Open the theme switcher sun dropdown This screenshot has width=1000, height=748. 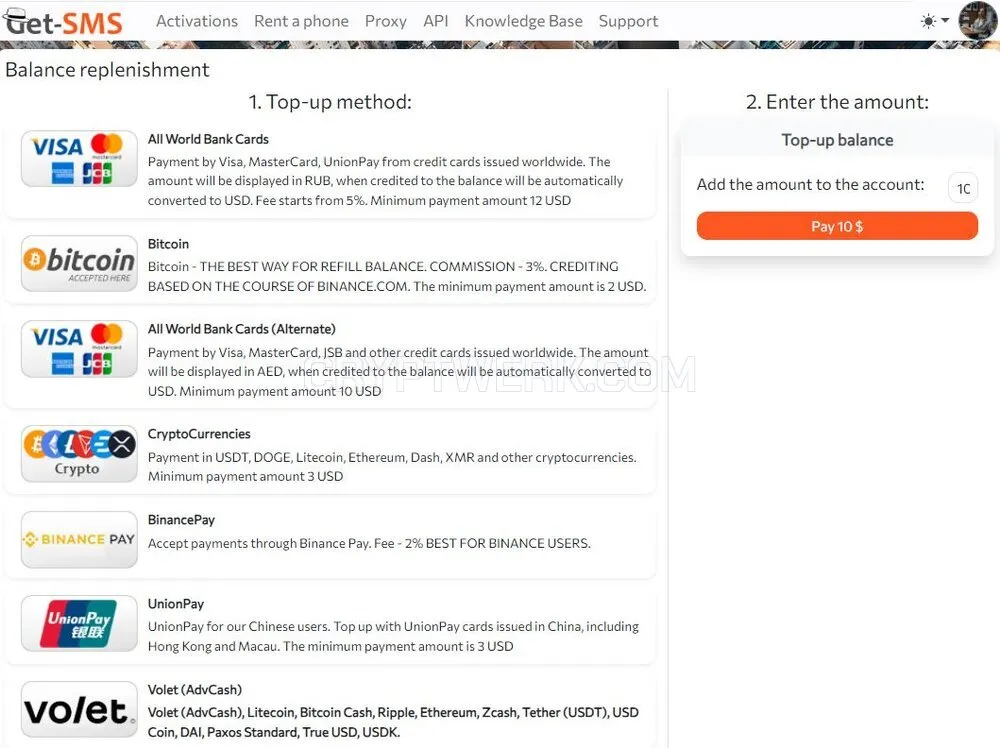point(934,21)
